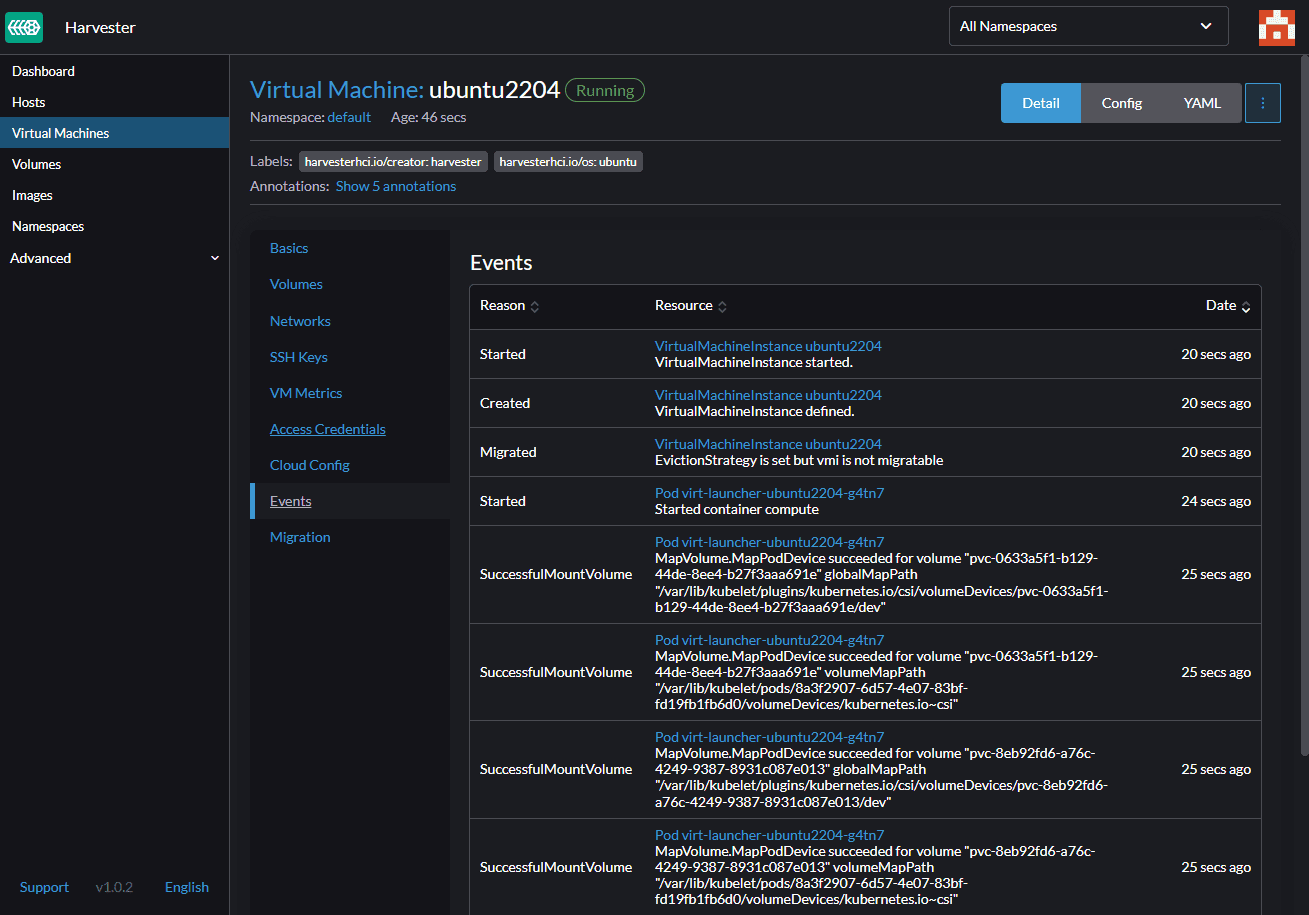Show 5 annotations
This screenshot has width=1309, height=915.
pos(395,186)
